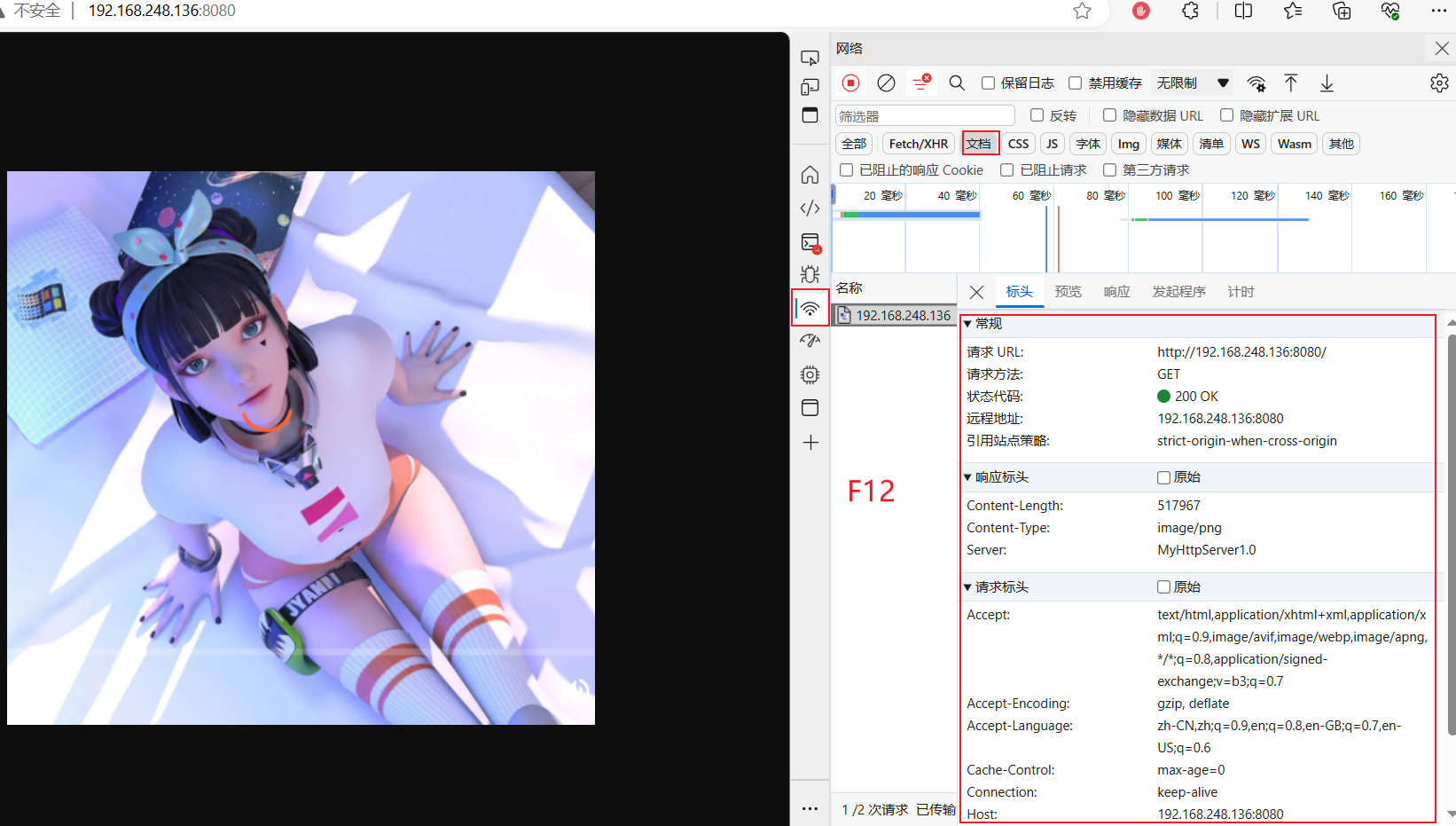Toggle device emulation icon
1456x826 pixels.
810,87
